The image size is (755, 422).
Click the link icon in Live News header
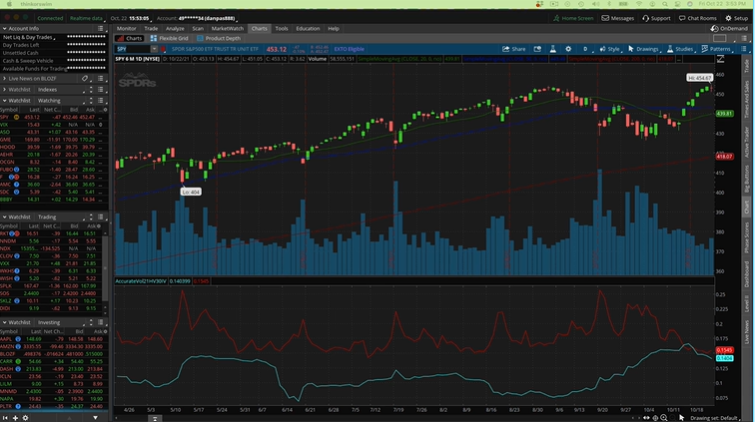[85, 78]
